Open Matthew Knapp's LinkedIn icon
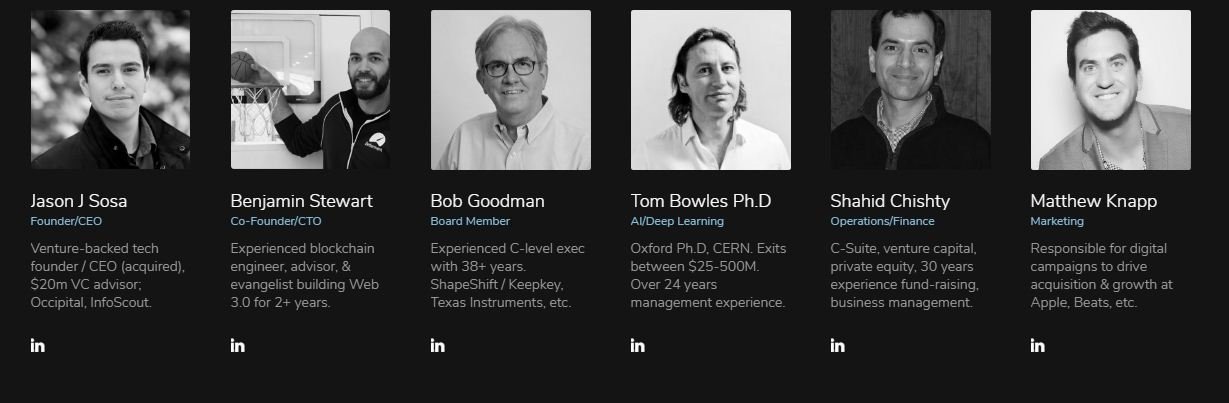This screenshot has height=403, width=1229. [x=1038, y=346]
